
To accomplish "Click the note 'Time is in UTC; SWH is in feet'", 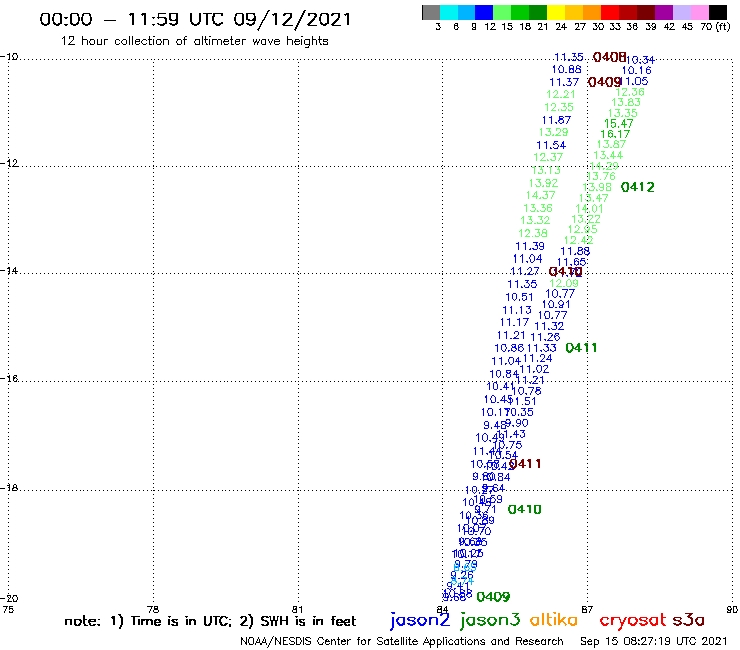I will [210, 621].
